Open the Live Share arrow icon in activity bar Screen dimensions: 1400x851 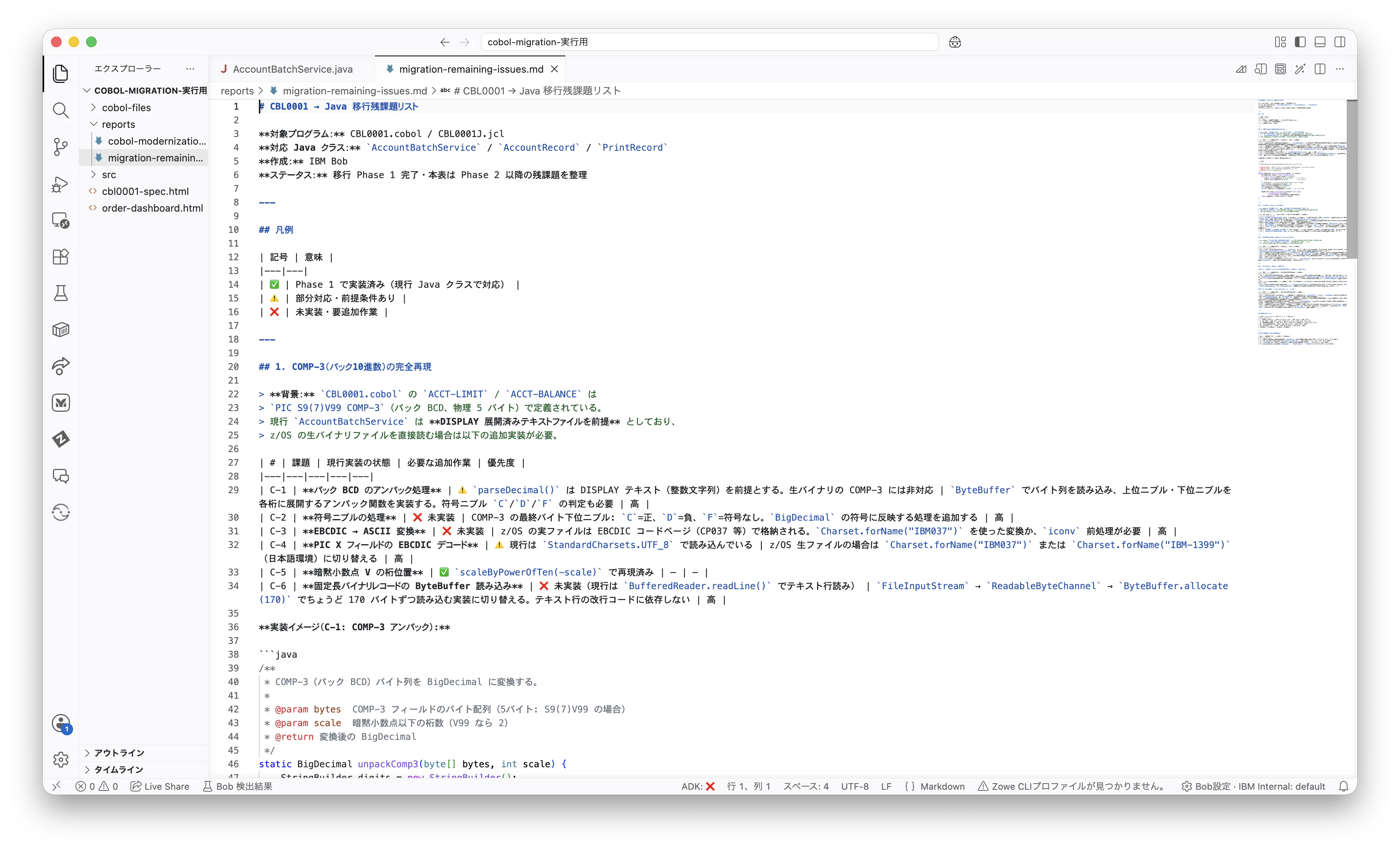61,367
